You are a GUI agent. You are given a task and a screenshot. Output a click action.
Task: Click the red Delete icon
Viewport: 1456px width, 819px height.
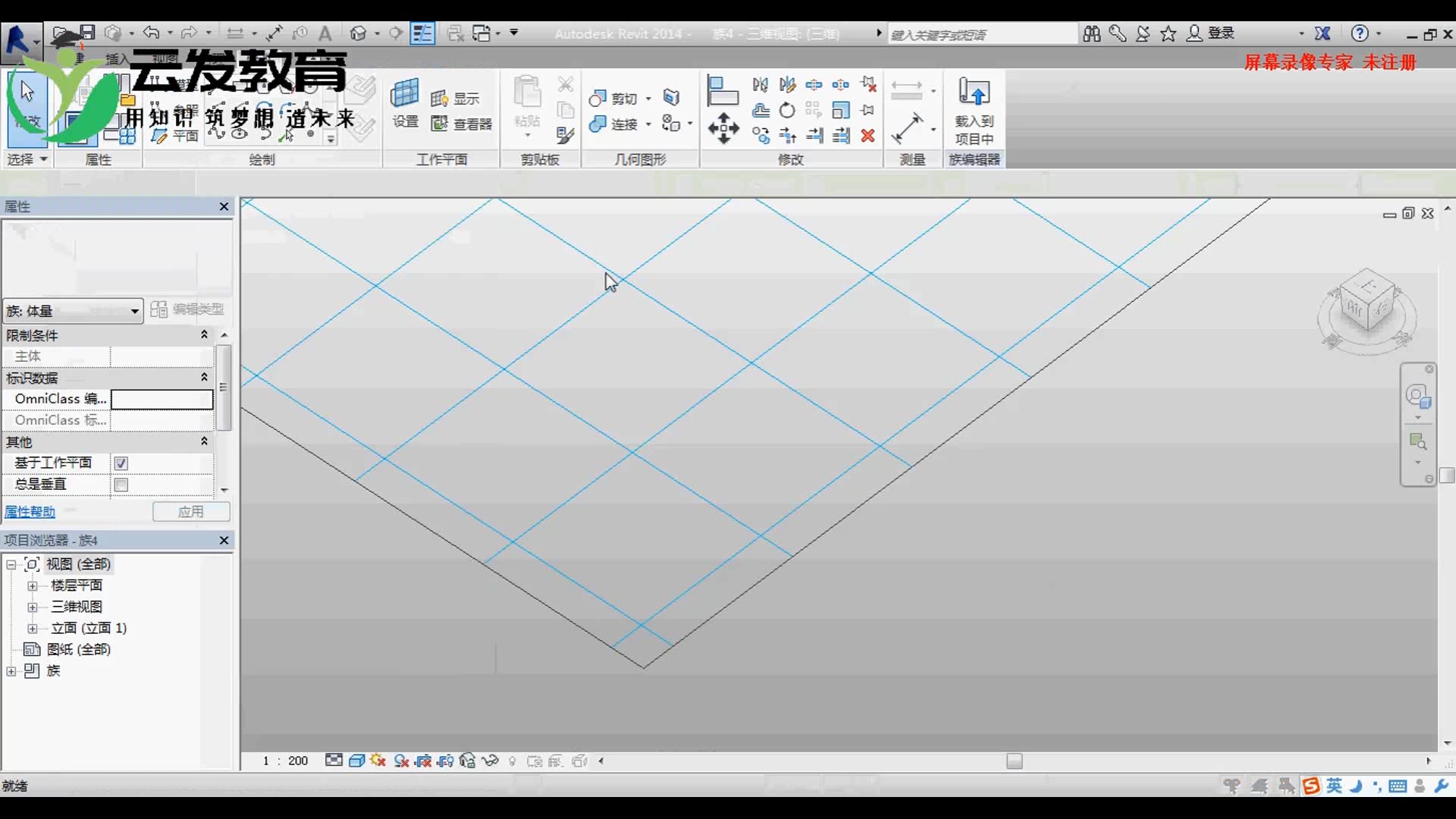pos(868,136)
